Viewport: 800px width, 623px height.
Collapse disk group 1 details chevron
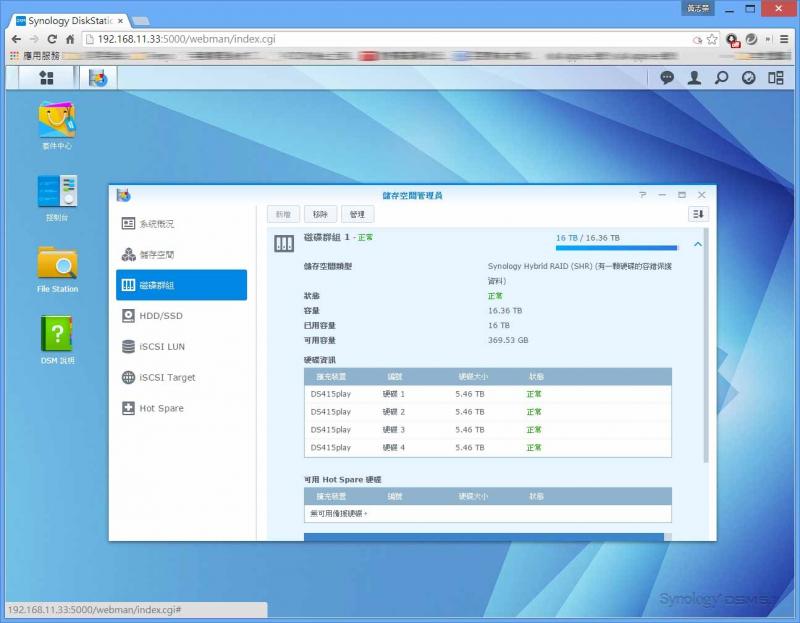[x=697, y=244]
